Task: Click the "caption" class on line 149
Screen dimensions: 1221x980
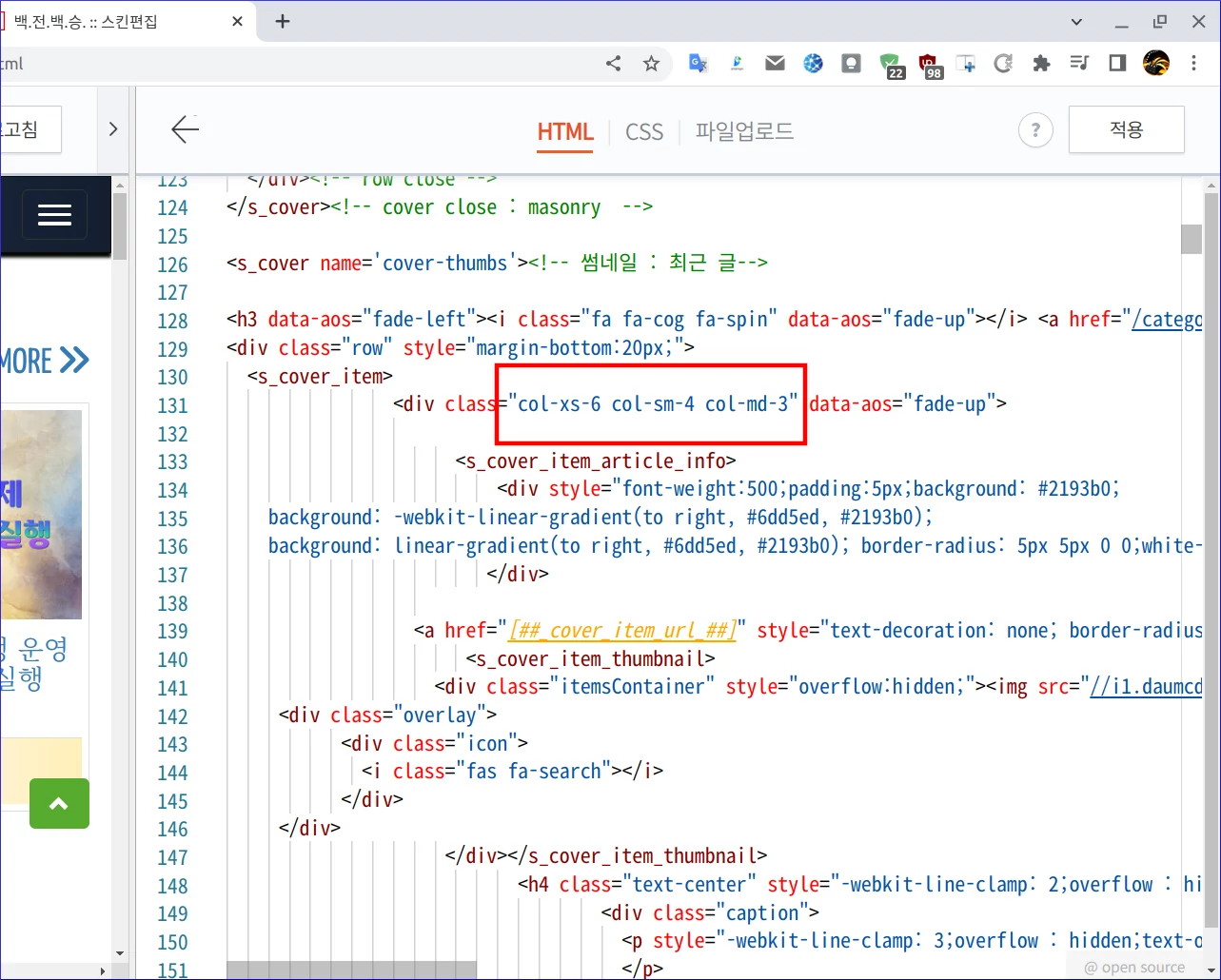Action: point(761,913)
